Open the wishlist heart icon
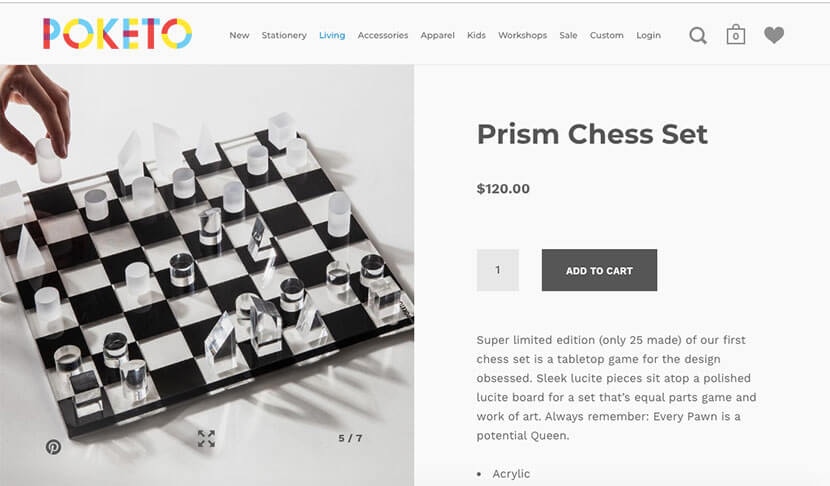 (773, 35)
